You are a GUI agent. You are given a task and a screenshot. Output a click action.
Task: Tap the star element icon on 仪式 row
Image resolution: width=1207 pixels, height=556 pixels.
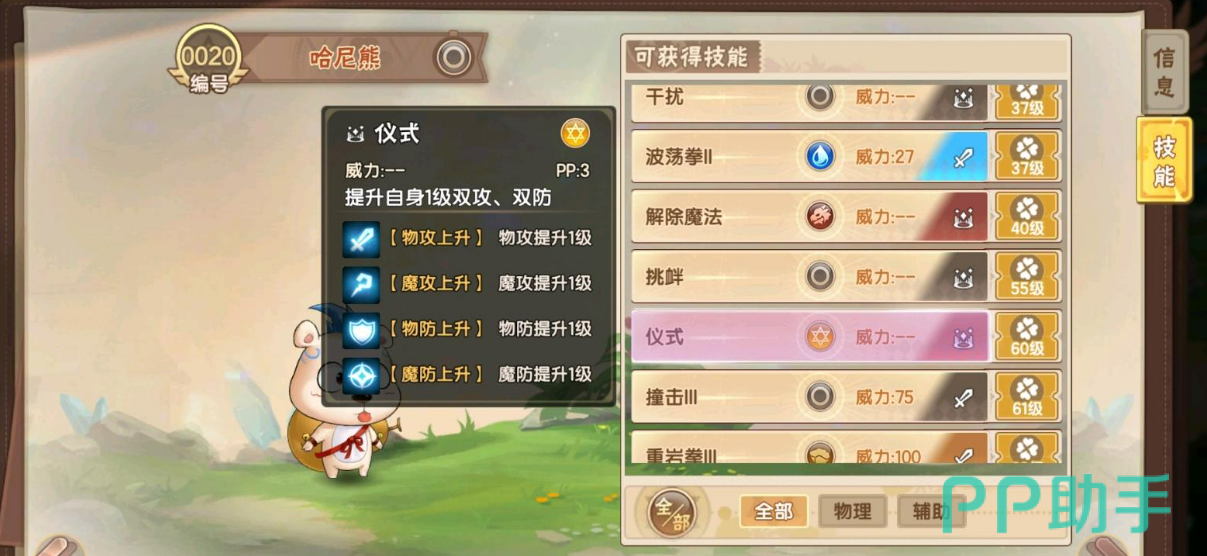820,337
